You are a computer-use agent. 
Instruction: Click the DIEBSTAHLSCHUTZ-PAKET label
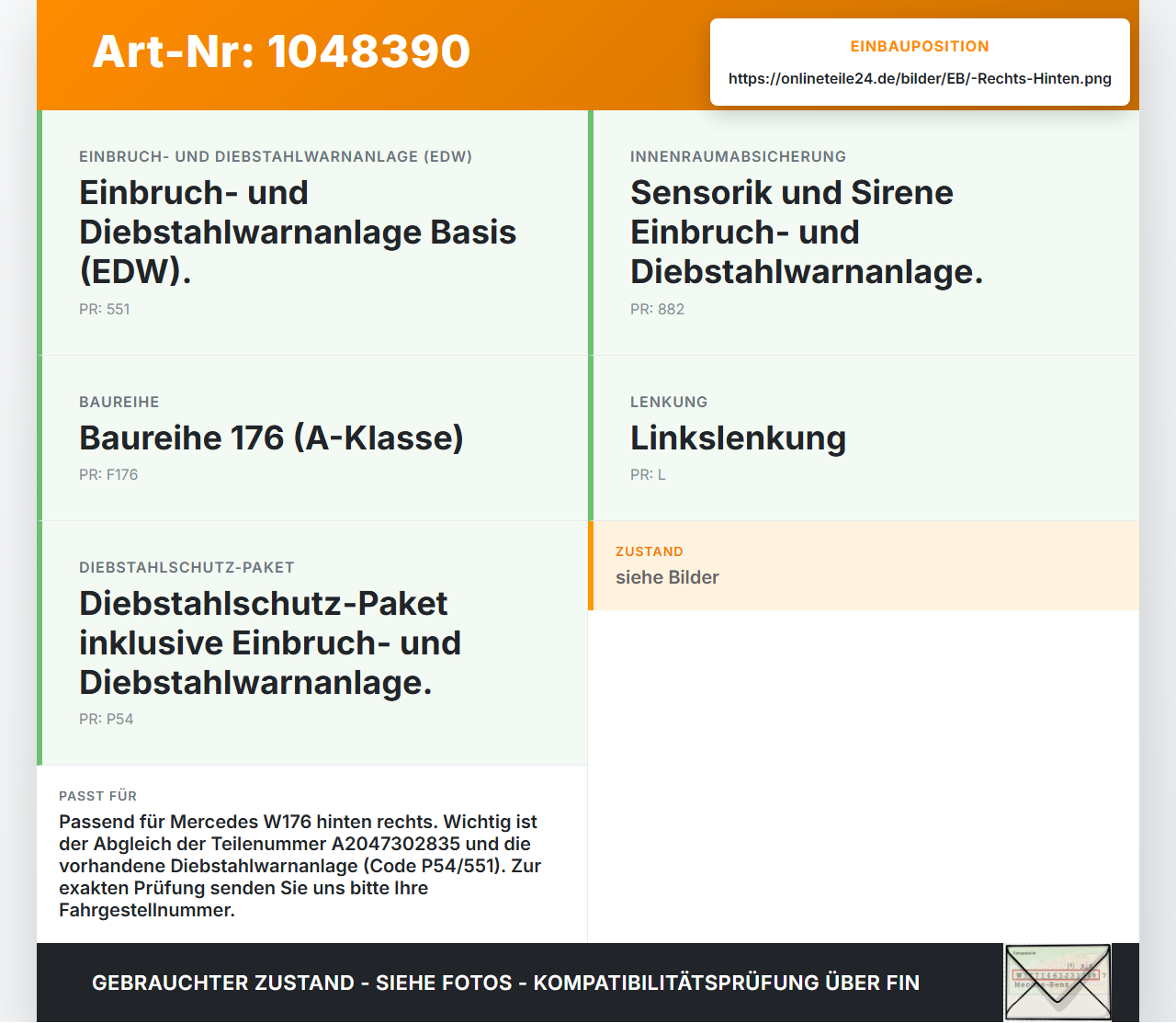pos(187,567)
